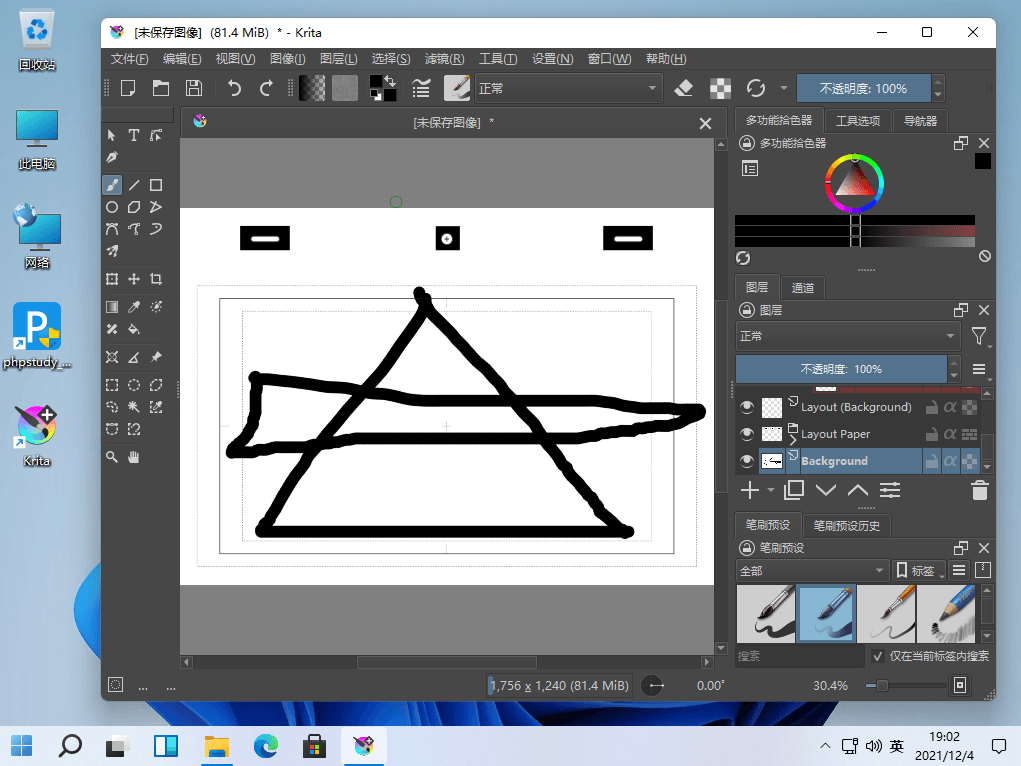Redo the last action

click(x=266, y=88)
